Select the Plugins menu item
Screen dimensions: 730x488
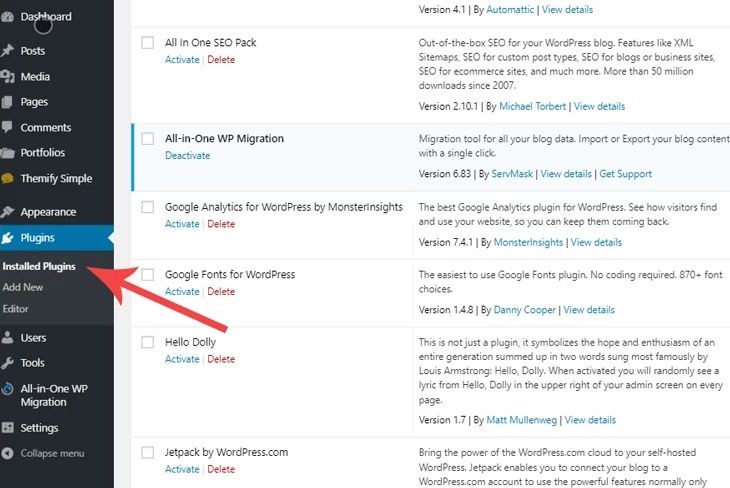coord(37,238)
